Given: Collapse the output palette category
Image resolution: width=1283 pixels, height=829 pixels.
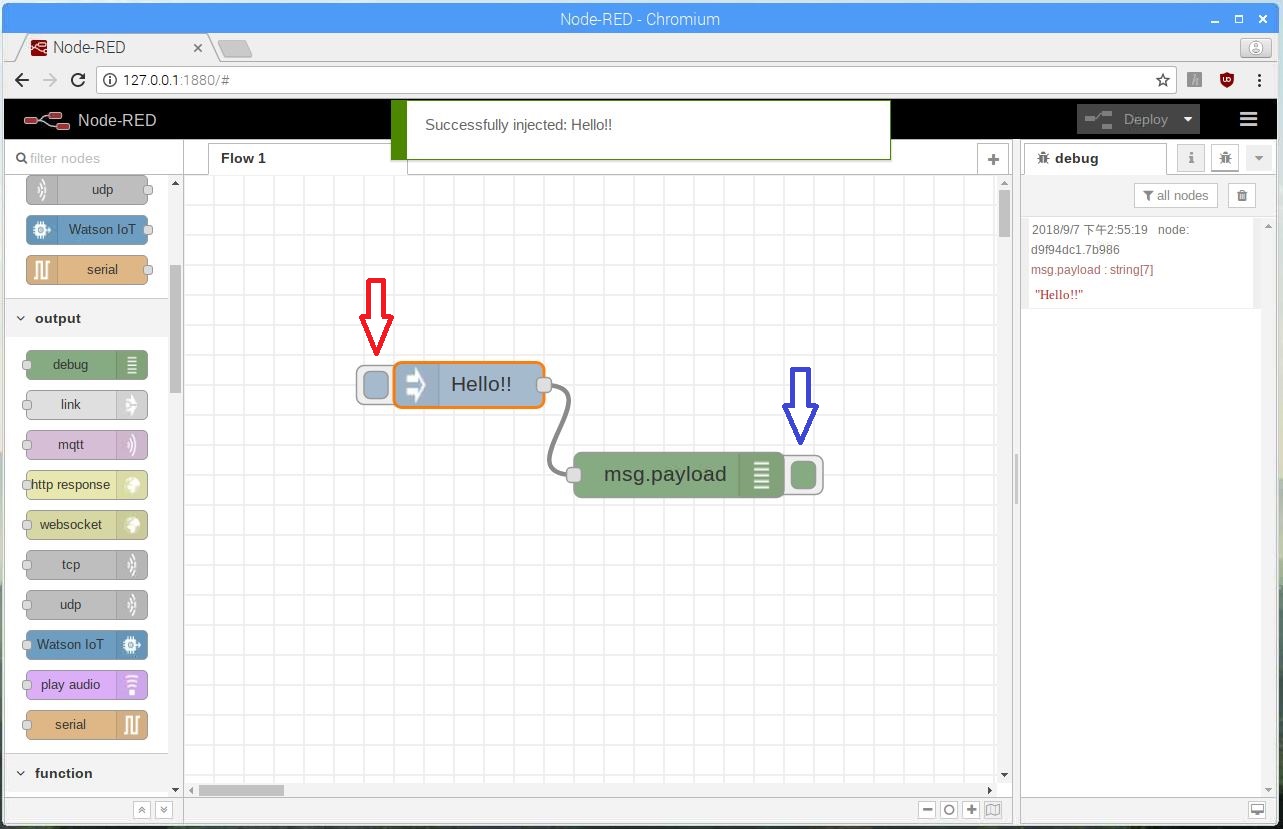Looking at the screenshot, I should (x=87, y=319).
